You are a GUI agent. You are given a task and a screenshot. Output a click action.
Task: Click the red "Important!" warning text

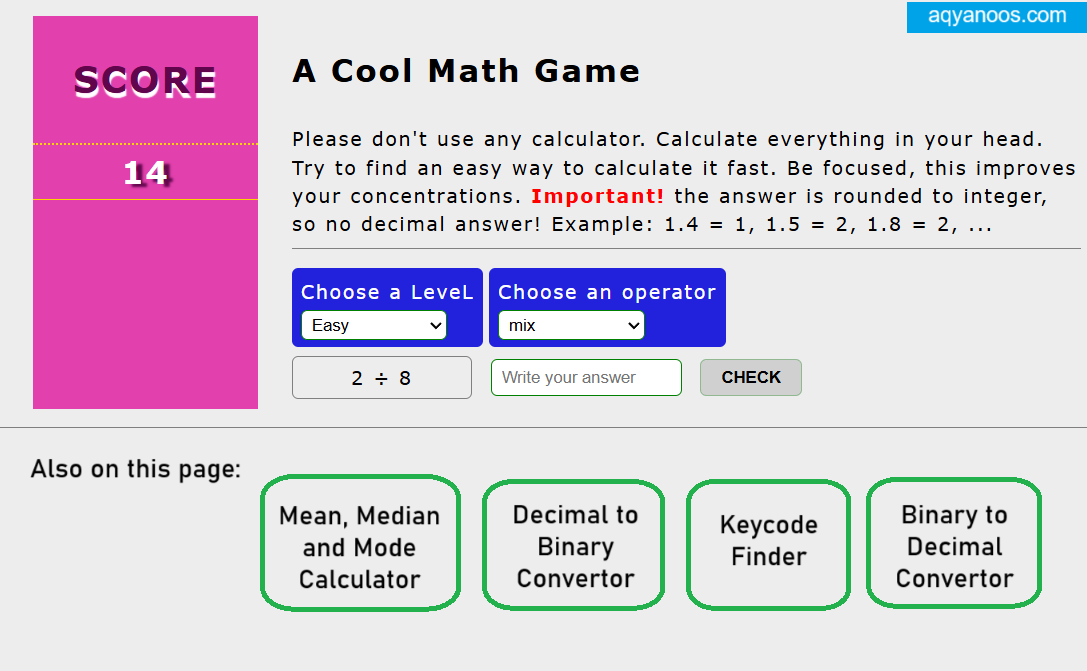(597, 196)
